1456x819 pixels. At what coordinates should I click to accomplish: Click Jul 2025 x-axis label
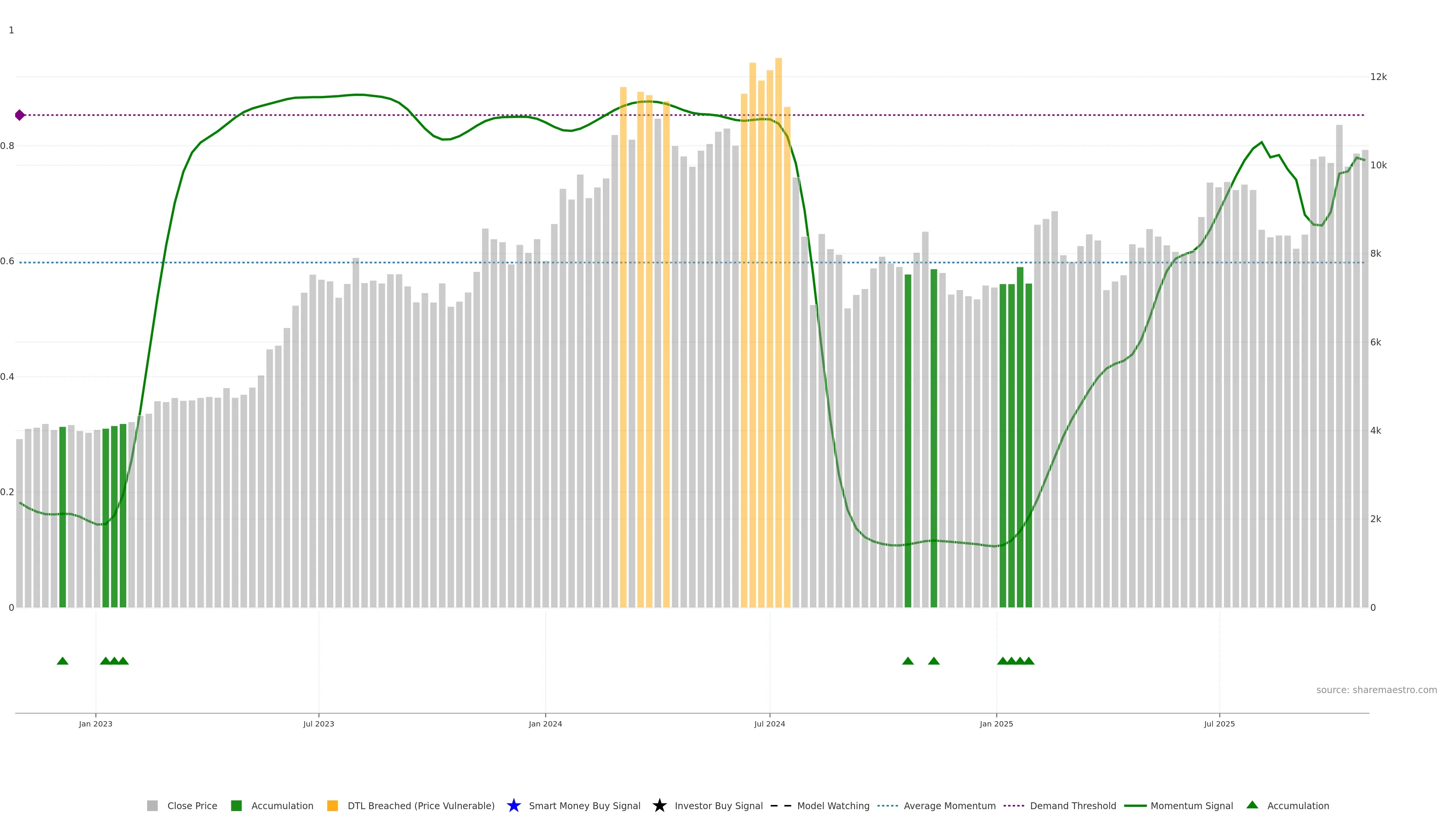click(x=1219, y=724)
